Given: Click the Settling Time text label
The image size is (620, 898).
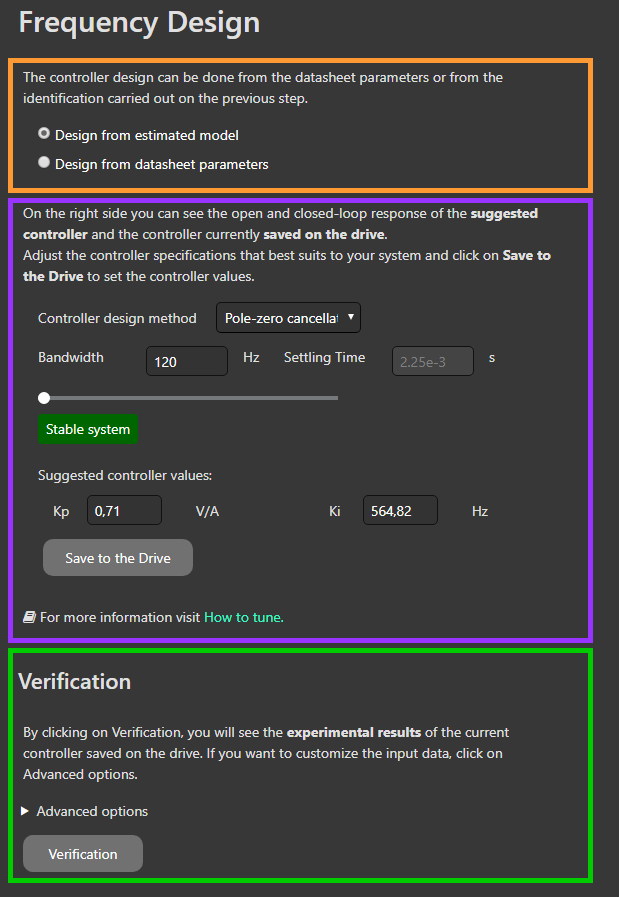Looking at the screenshot, I should click(x=324, y=357).
